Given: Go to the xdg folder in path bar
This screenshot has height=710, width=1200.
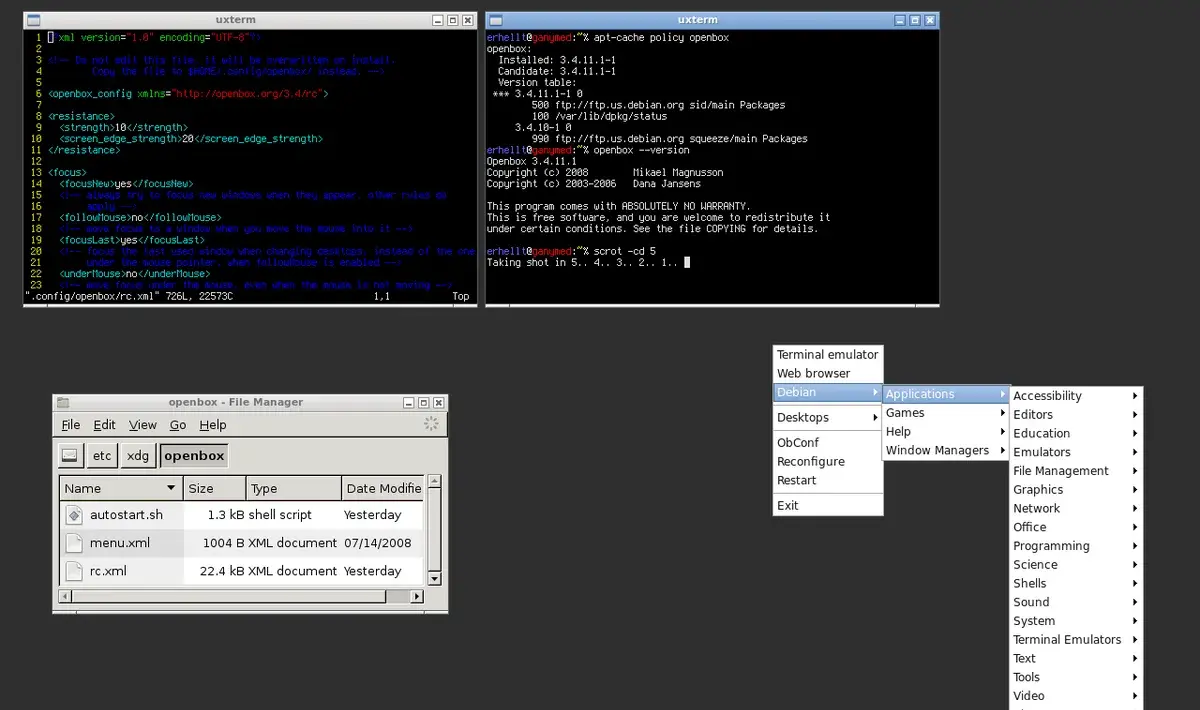Looking at the screenshot, I should click(x=138, y=455).
